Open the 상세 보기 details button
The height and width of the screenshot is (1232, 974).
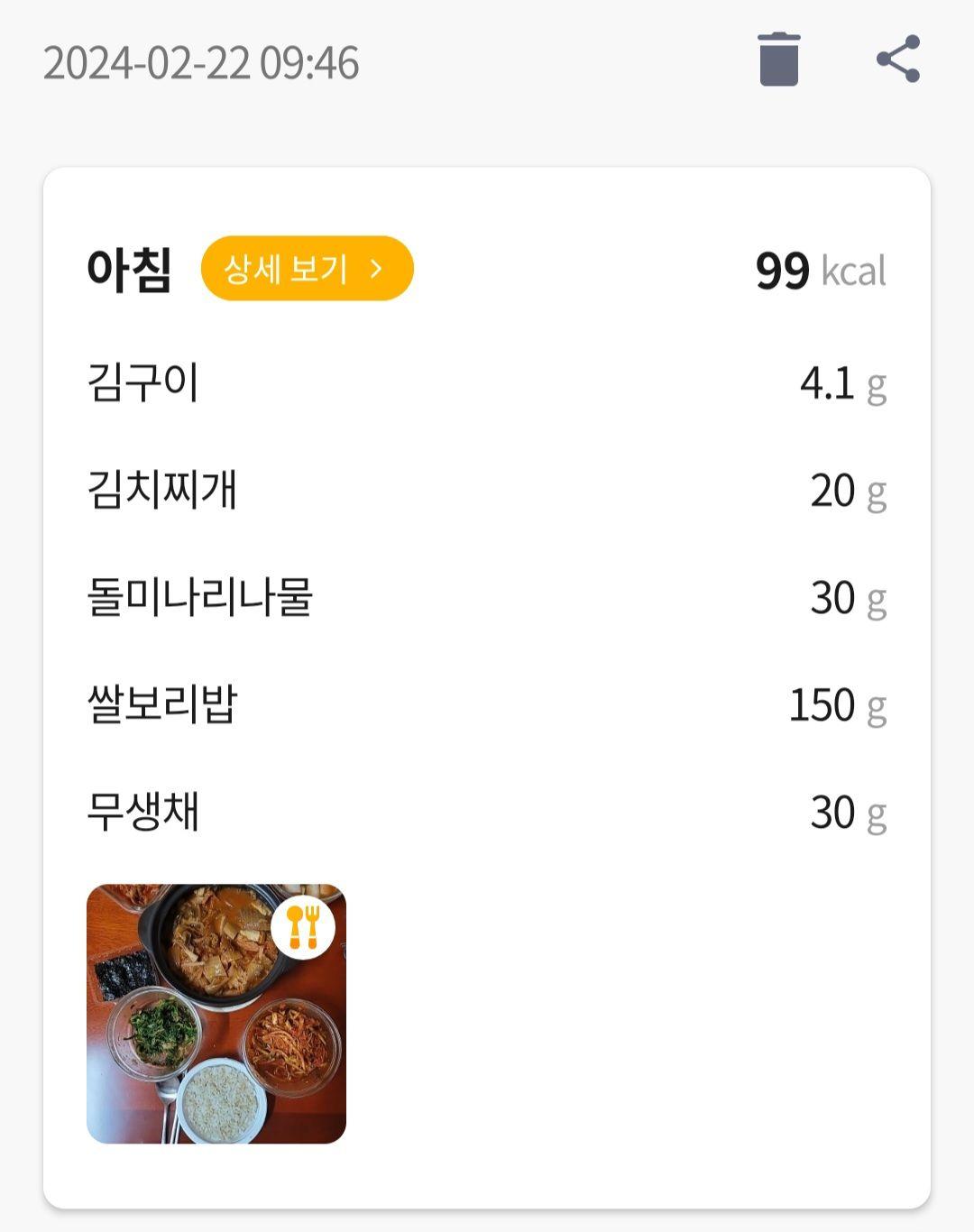coord(307,269)
